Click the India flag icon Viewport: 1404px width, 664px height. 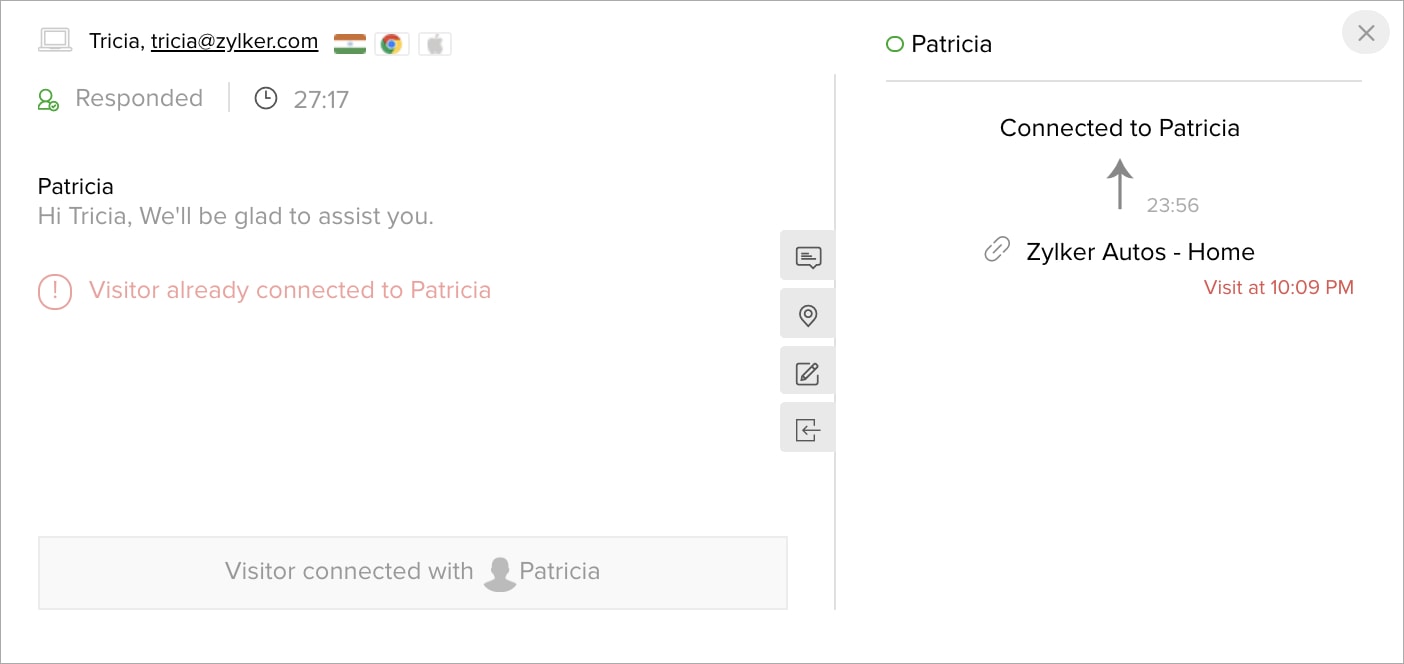click(x=350, y=43)
